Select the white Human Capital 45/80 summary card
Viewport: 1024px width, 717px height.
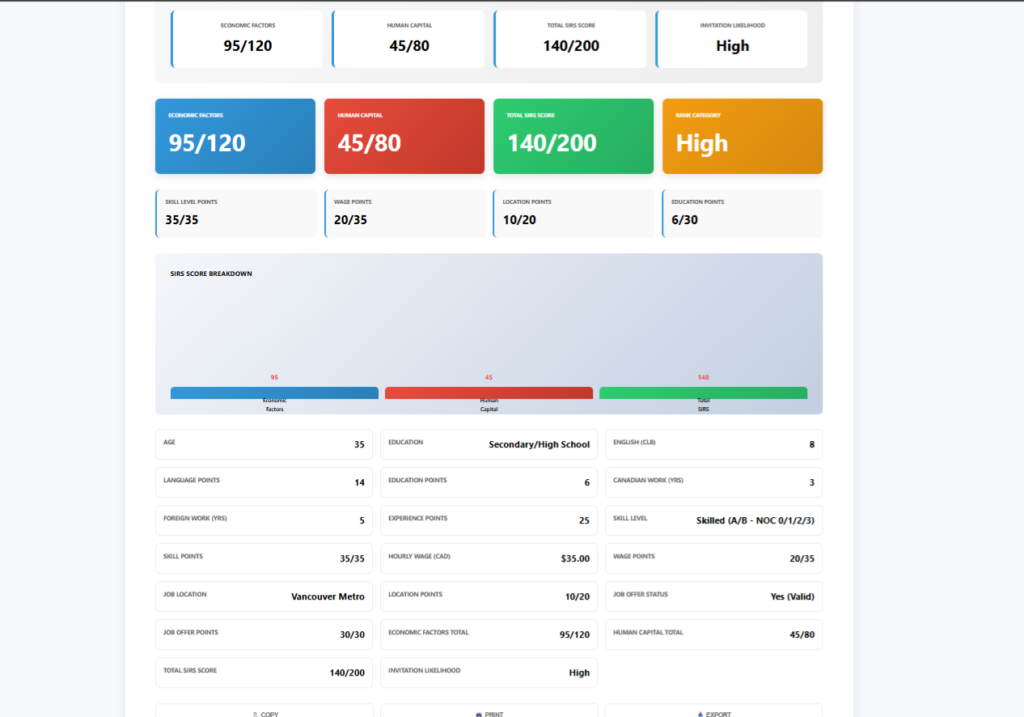(409, 39)
